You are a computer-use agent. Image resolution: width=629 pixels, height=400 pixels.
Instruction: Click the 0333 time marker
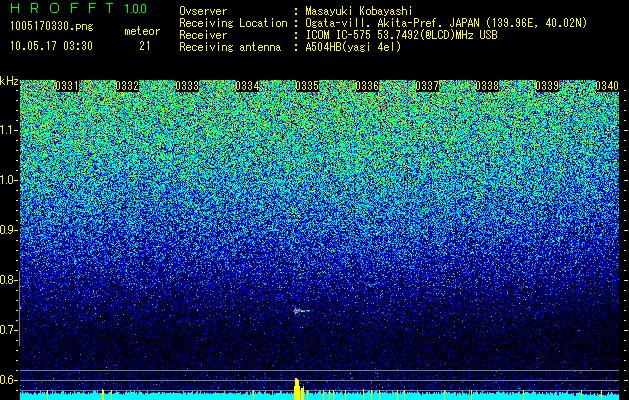pyautogui.click(x=187, y=86)
